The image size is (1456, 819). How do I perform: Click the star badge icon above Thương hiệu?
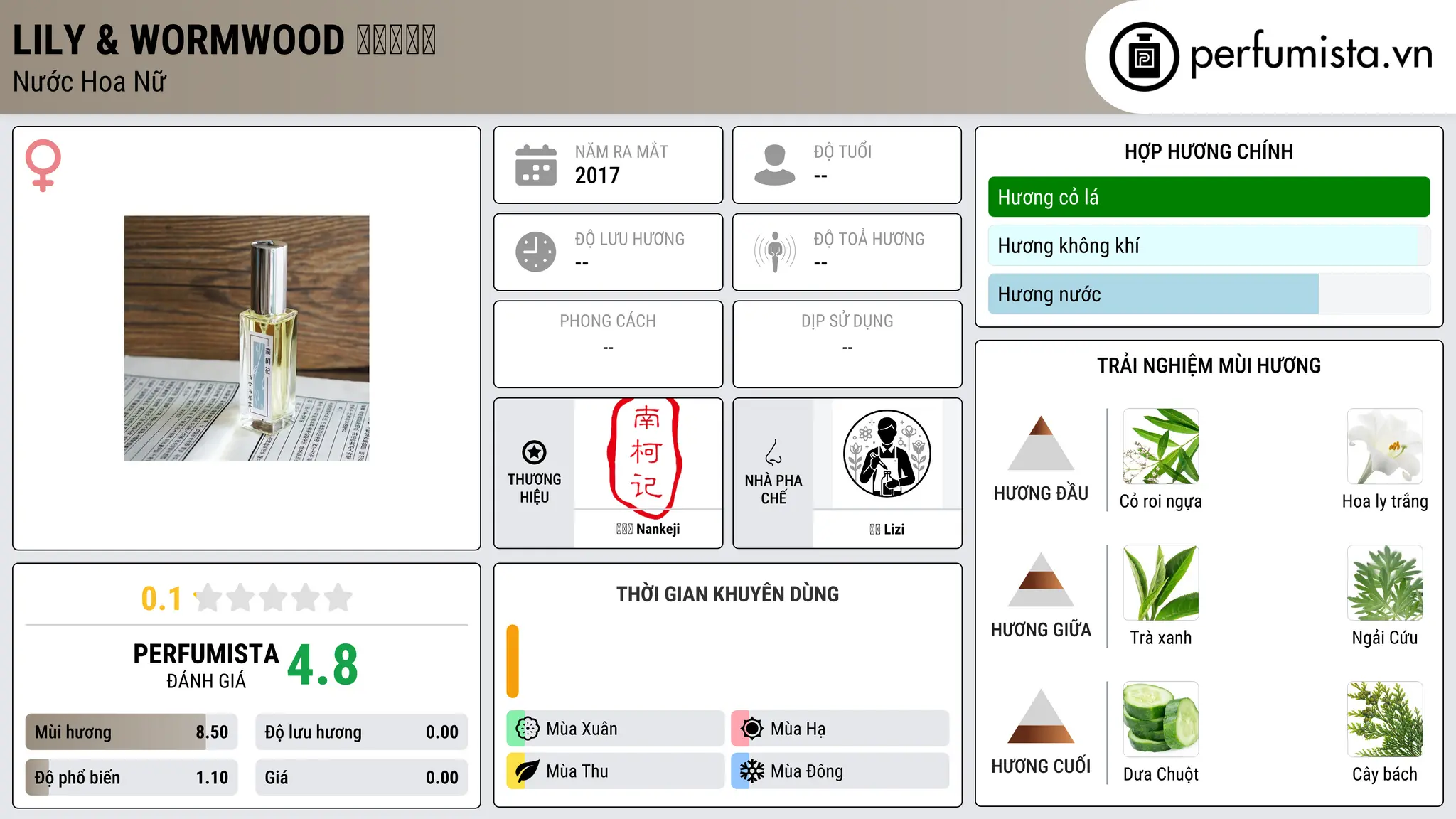tap(534, 452)
